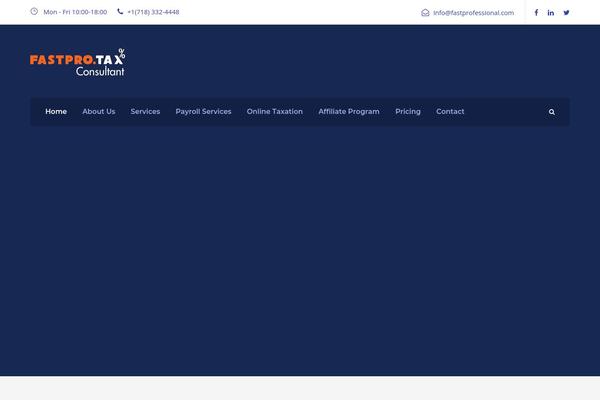Click the info@fastprofessional.com email link
This screenshot has width=600, height=400.
tap(474, 13)
